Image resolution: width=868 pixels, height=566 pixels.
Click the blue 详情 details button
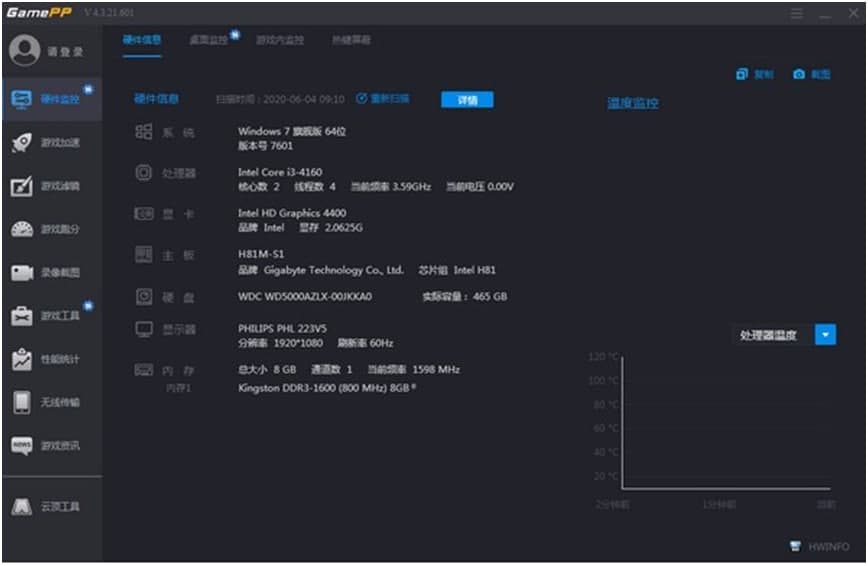[x=467, y=100]
